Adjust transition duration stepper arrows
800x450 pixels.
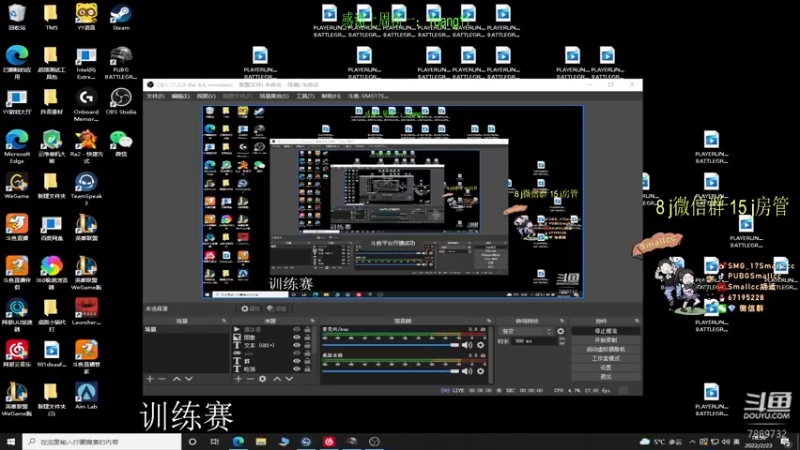[x=561, y=341]
